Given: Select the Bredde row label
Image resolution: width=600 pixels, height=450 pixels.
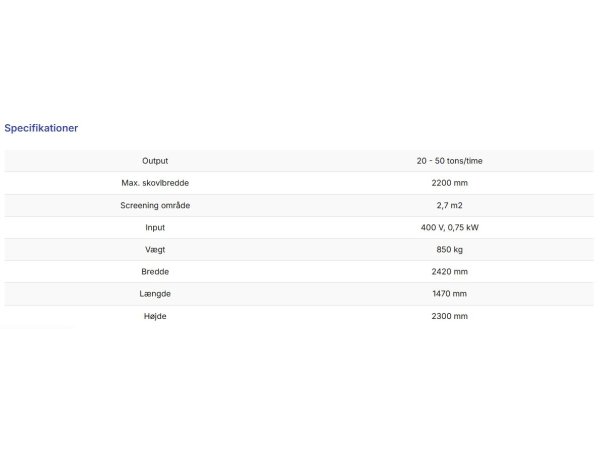Looking at the screenshot, I should 155,271.
